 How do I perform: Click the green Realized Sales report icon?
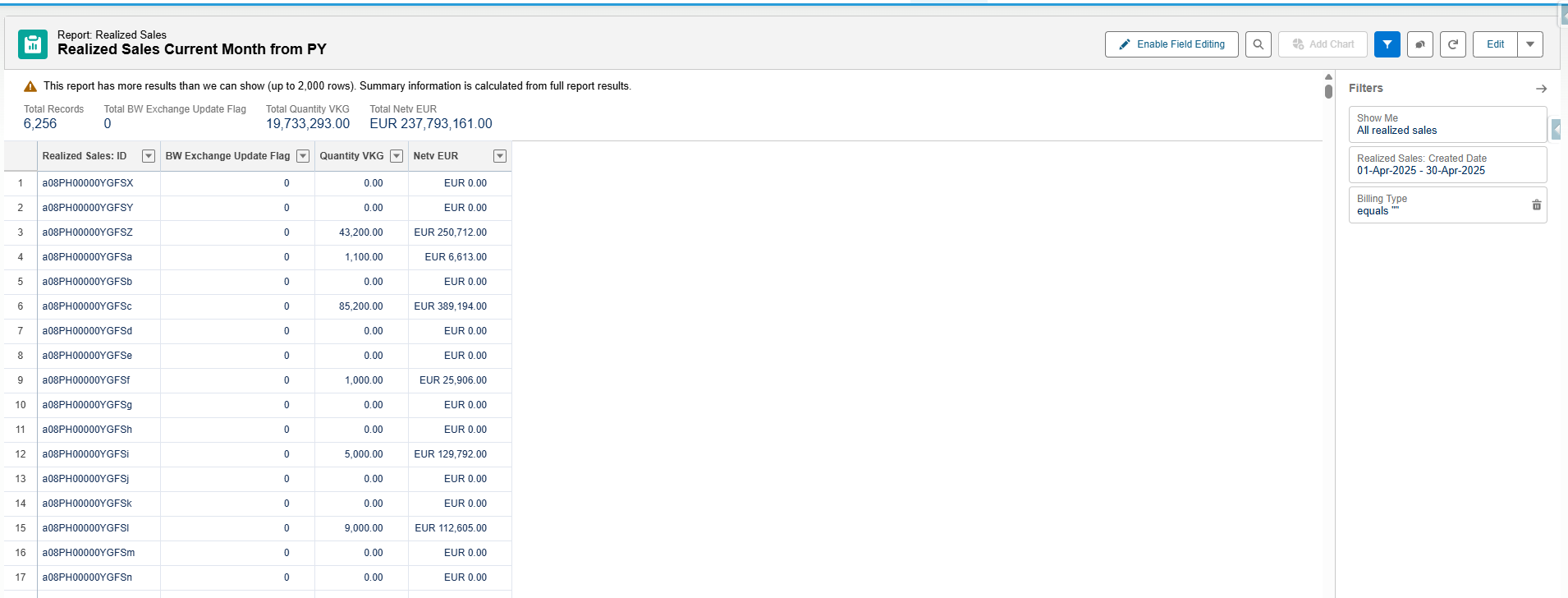[33, 44]
